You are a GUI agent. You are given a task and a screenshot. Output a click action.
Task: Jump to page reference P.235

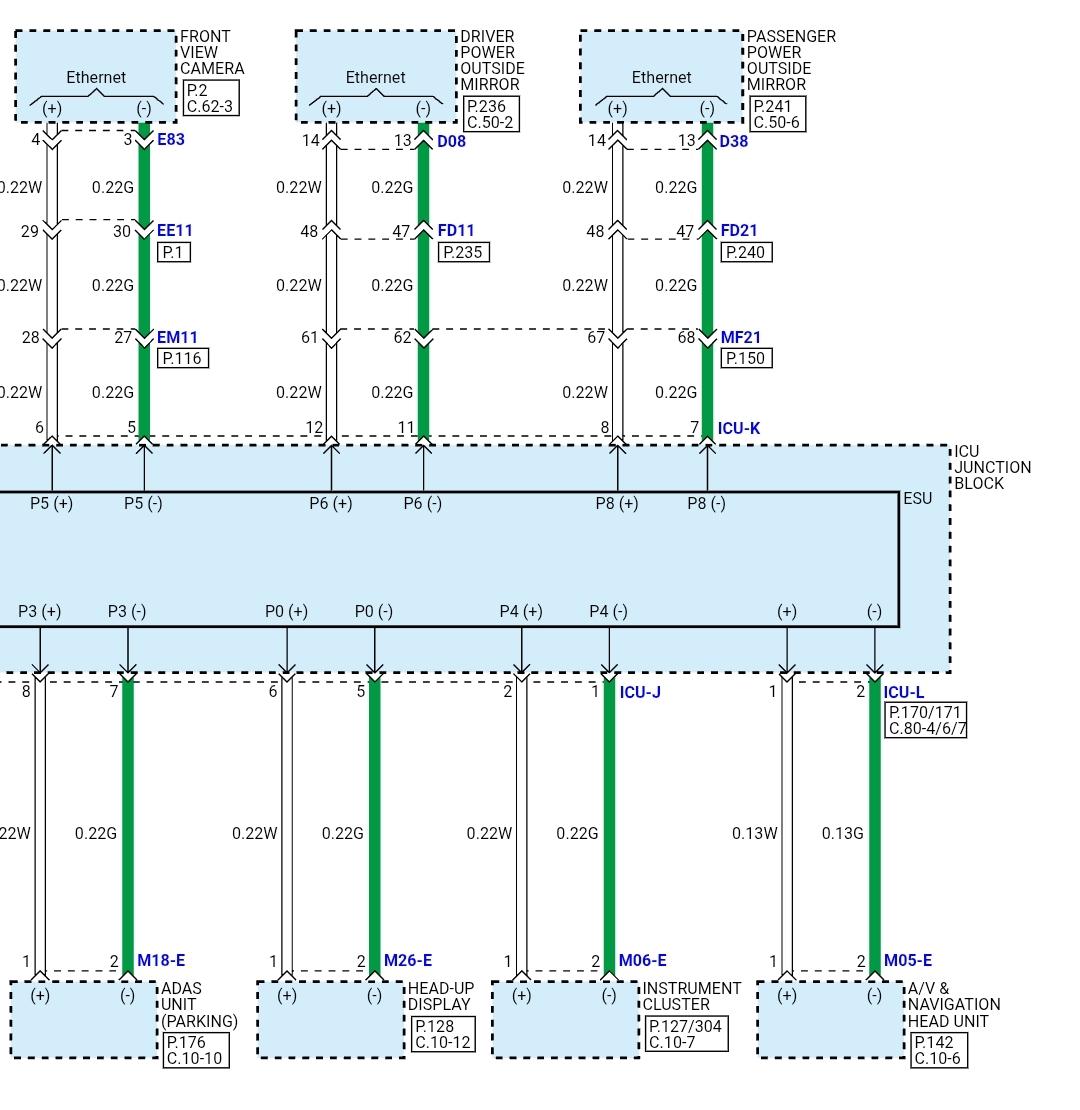[464, 252]
